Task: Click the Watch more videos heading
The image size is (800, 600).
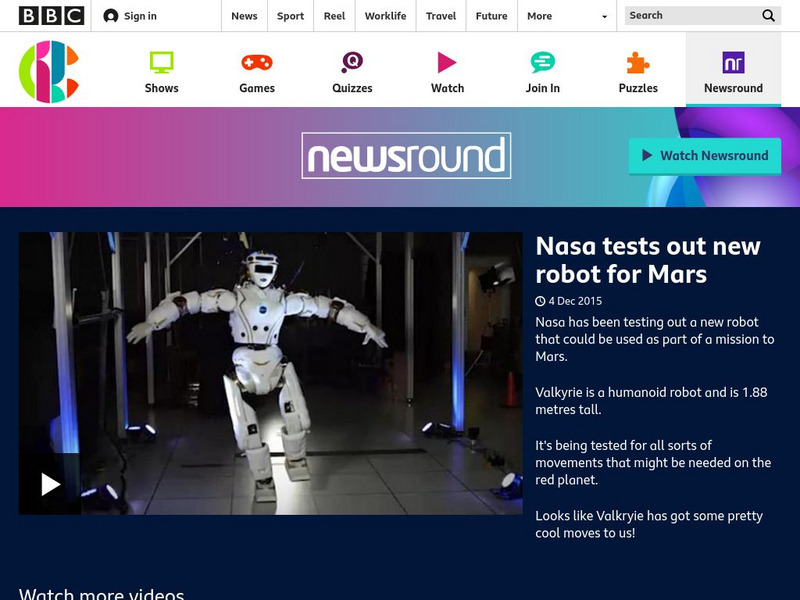Action: tap(102, 594)
